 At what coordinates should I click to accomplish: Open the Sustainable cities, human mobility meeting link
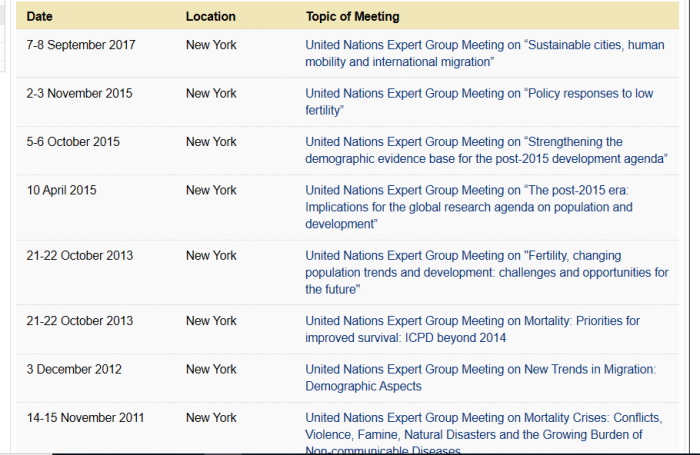point(485,53)
